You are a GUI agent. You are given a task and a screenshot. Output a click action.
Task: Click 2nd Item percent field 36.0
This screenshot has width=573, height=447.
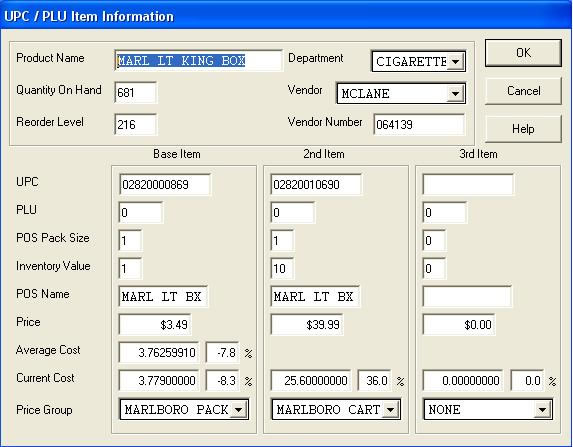(x=375, y=380)
